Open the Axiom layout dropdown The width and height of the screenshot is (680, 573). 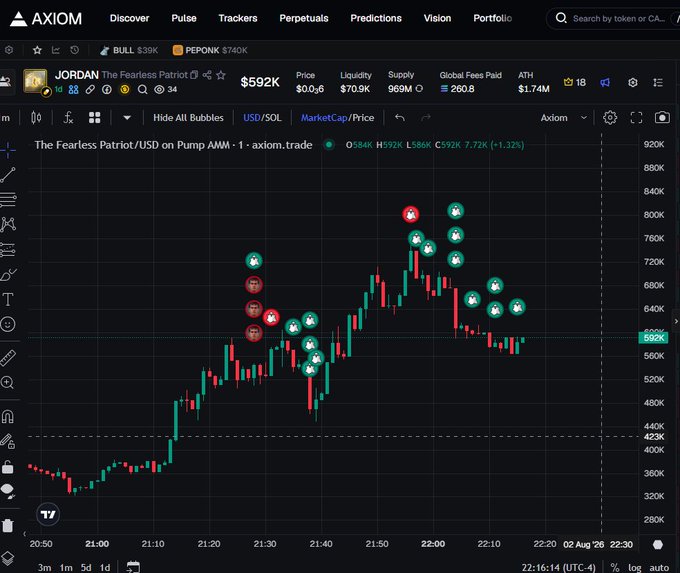click(564, 118)
